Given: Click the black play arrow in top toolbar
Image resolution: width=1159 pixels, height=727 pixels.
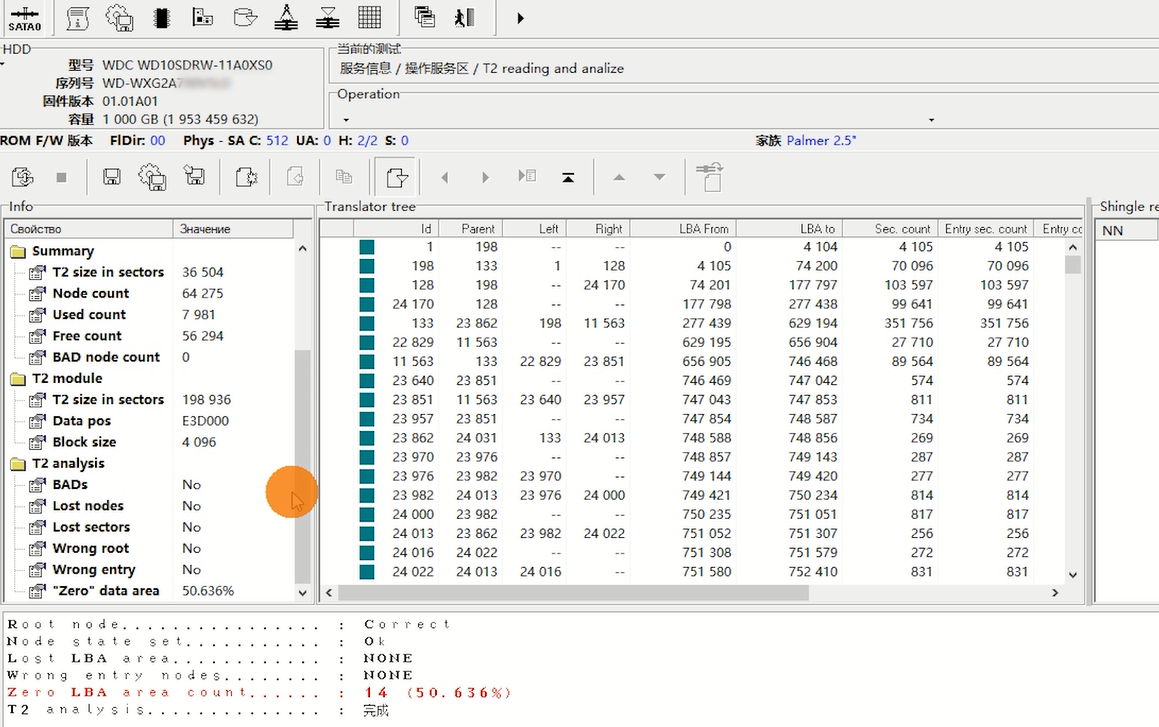Looking at the screenshot, I should point(520,18).
